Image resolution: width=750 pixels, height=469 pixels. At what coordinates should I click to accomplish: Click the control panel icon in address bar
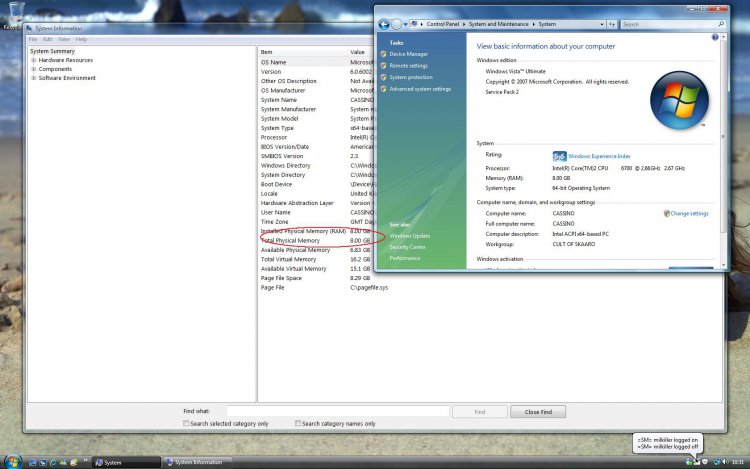click(x=414, y=24)
